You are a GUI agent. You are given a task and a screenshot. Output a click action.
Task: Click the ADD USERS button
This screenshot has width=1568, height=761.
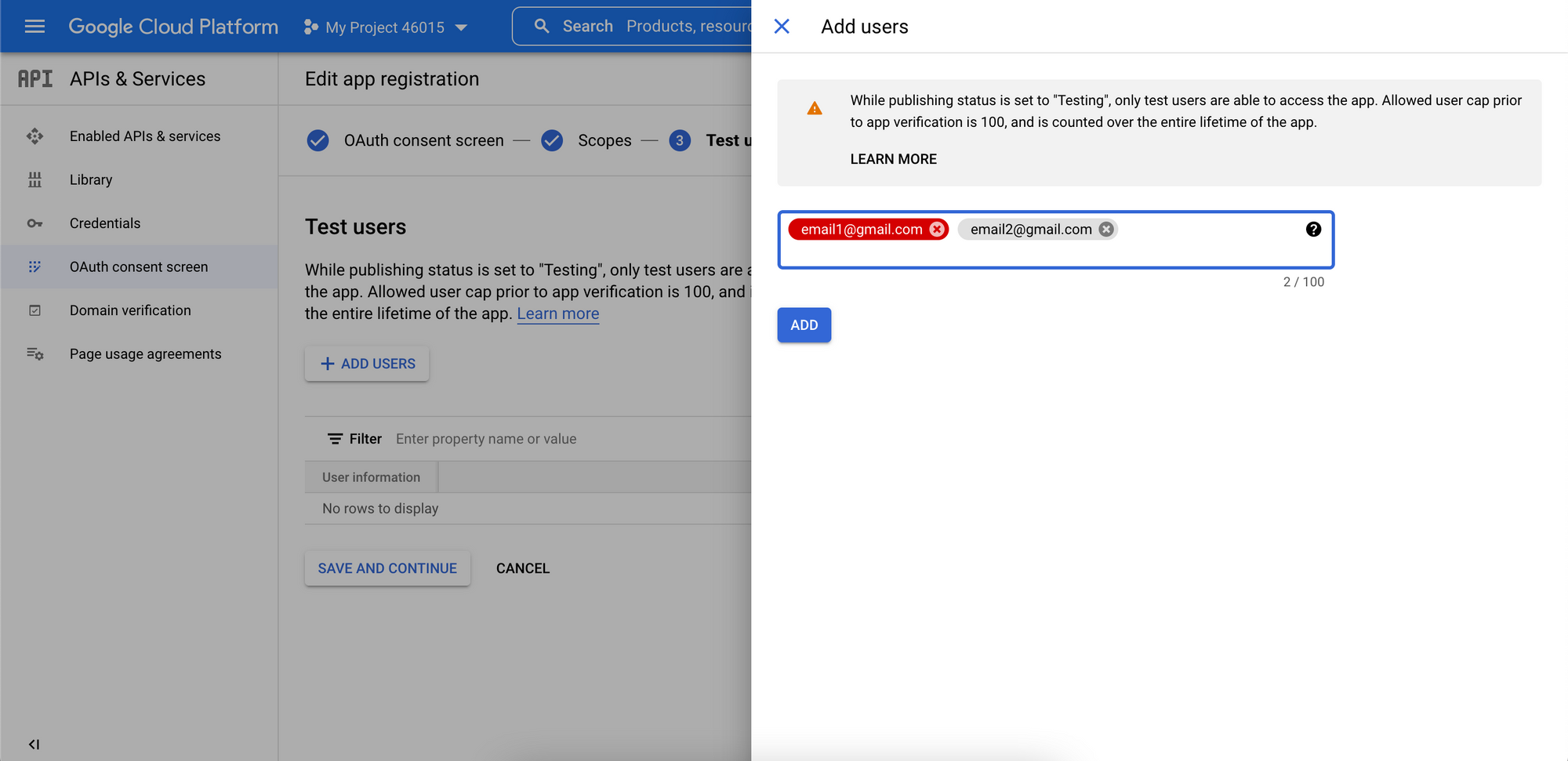tap(367, 364)
